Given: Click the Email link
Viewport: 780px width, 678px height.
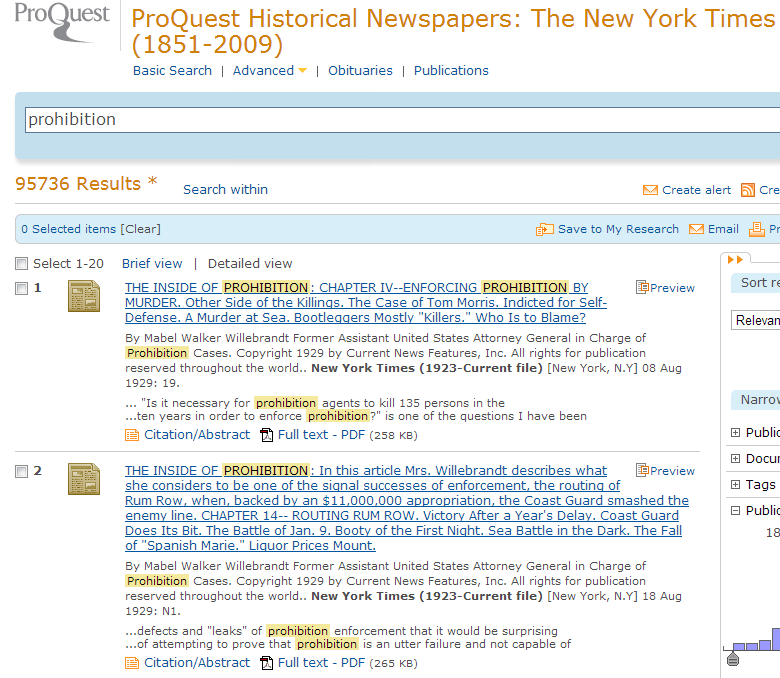Looking at the screenshot, I should [723, 229].
